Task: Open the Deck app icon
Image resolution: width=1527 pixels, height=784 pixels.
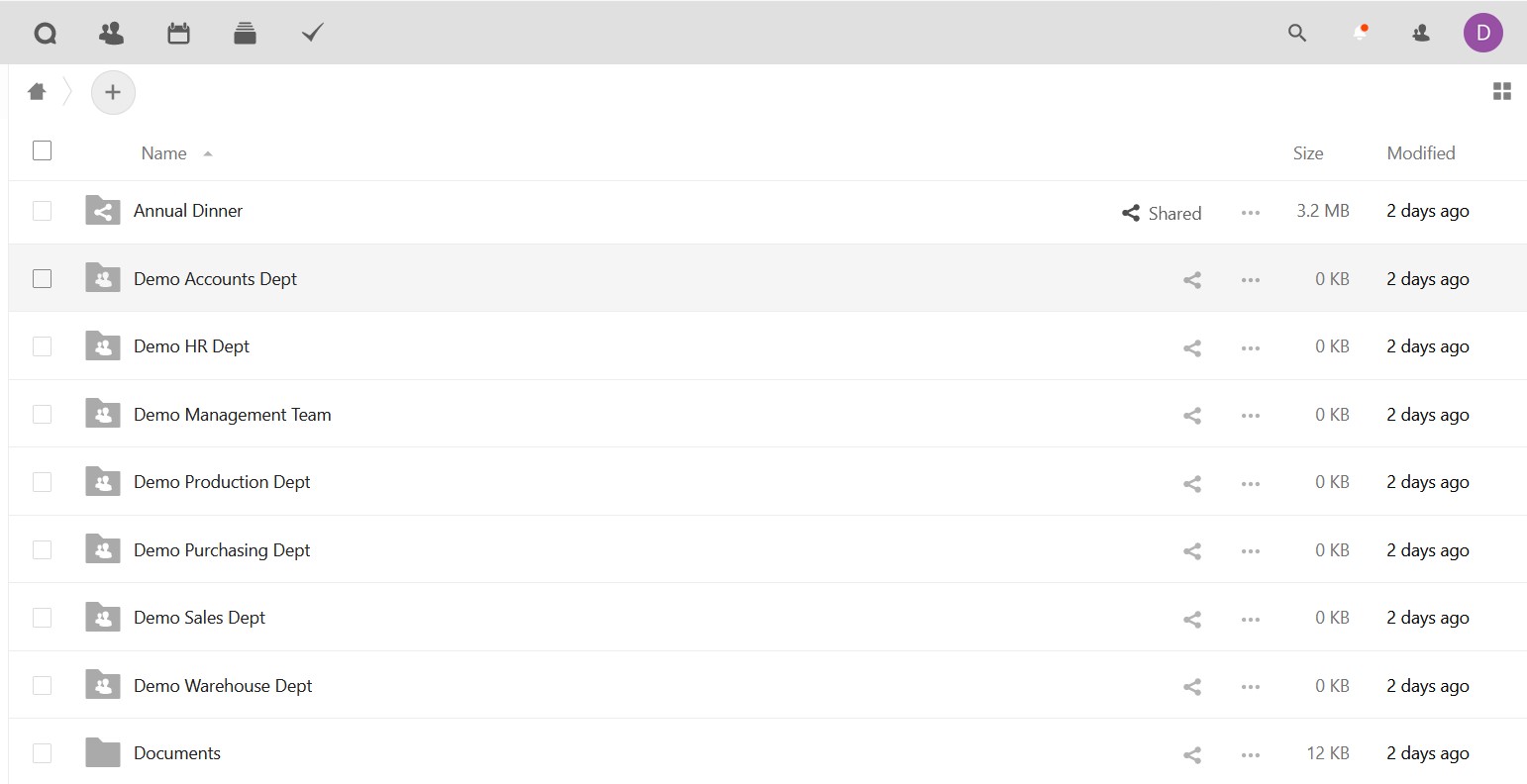Action: (x=245, y=34)
